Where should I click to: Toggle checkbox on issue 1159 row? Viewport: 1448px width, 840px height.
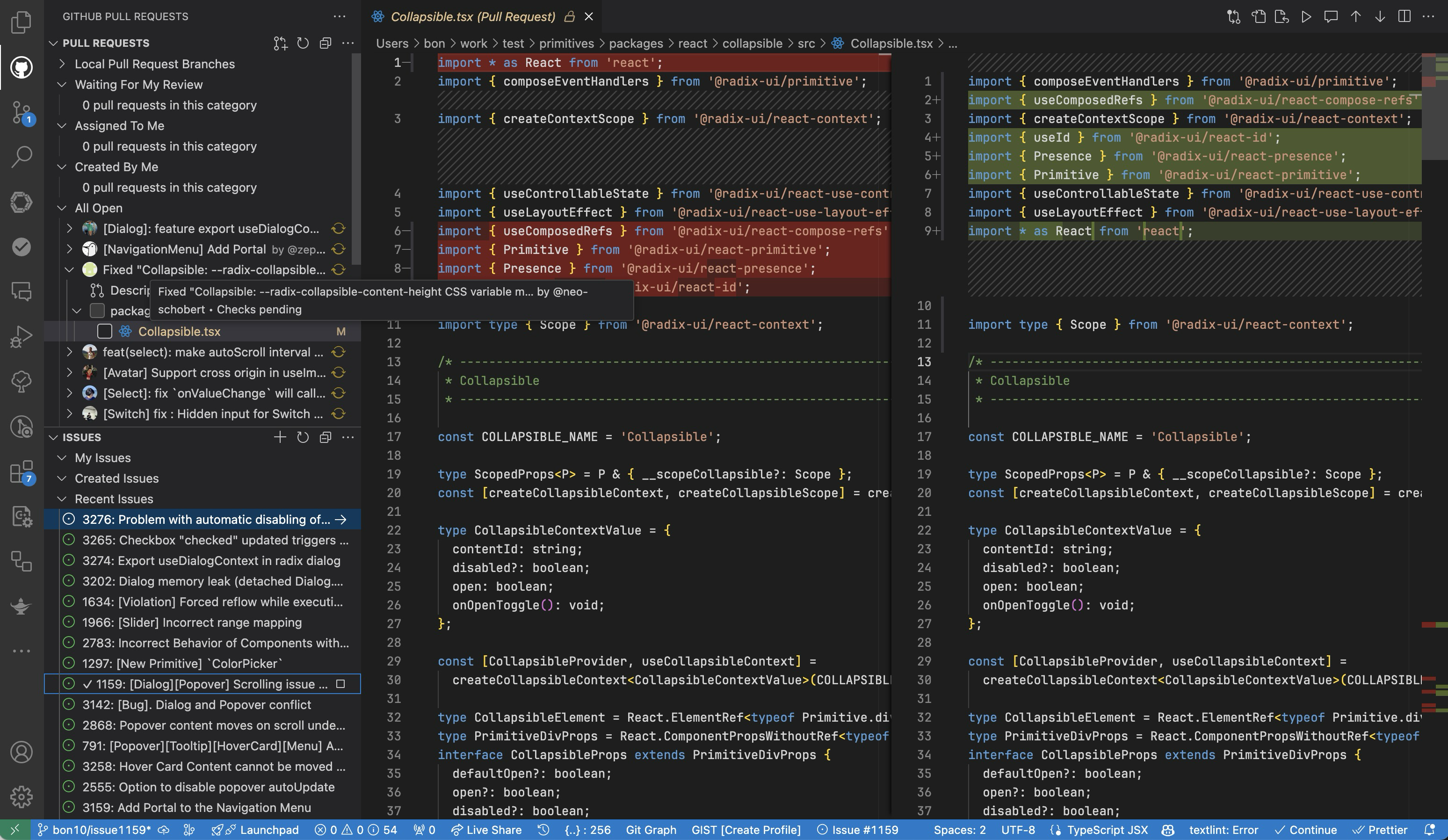[340, 684]
